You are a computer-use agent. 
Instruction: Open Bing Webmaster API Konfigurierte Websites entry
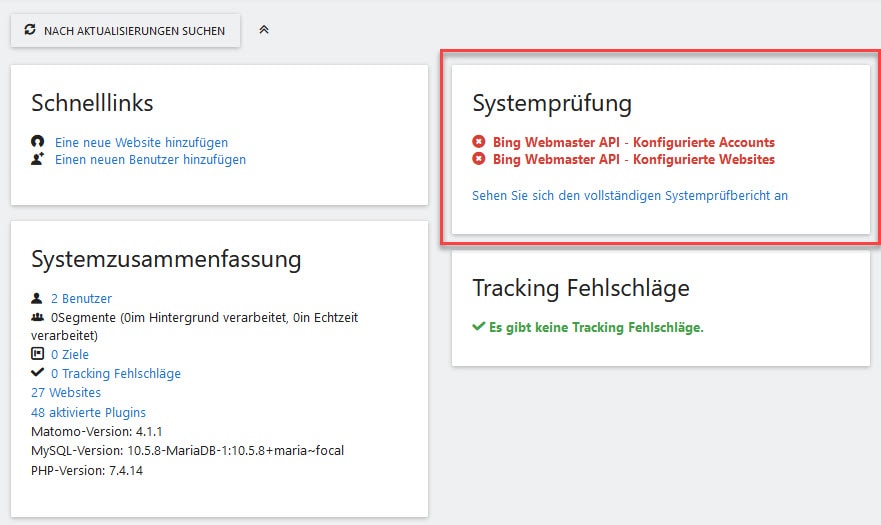634,160
